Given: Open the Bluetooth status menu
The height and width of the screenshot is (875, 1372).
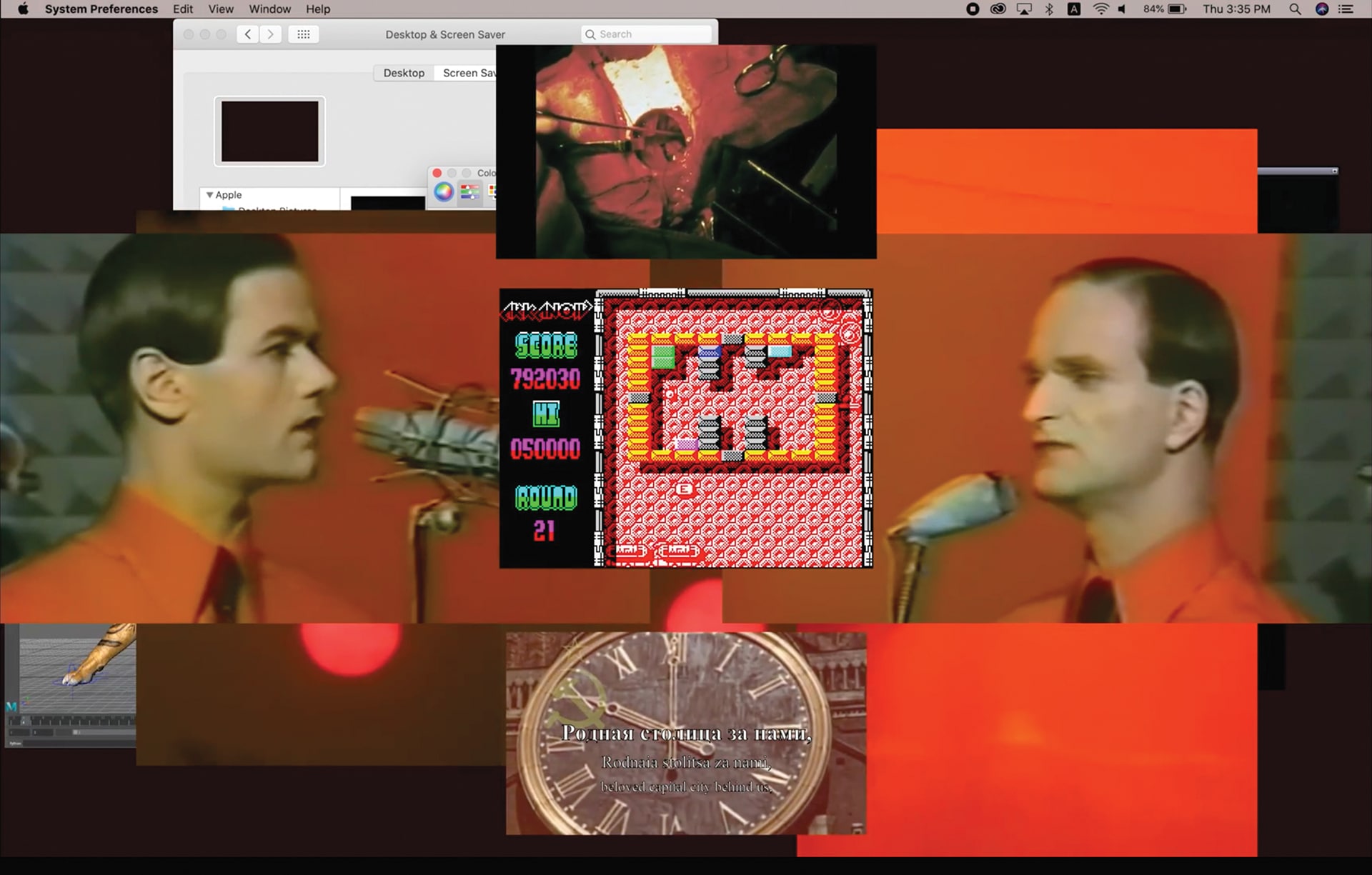Looking at the screenshot, I should coord(1049,9).
